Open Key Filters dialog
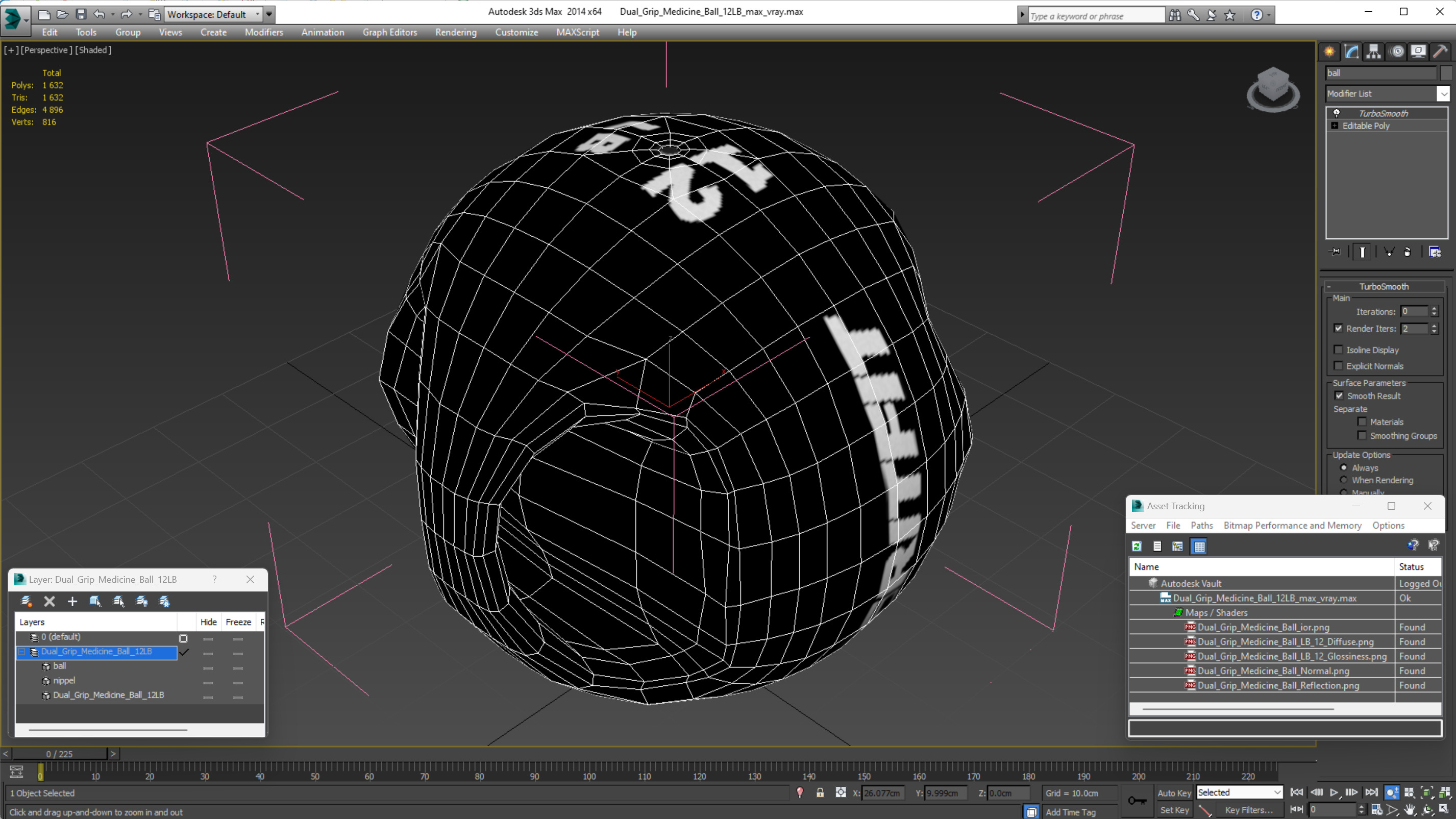Image resolution: width=1456 pixels, height=819 pixels. coord(1249,810)
